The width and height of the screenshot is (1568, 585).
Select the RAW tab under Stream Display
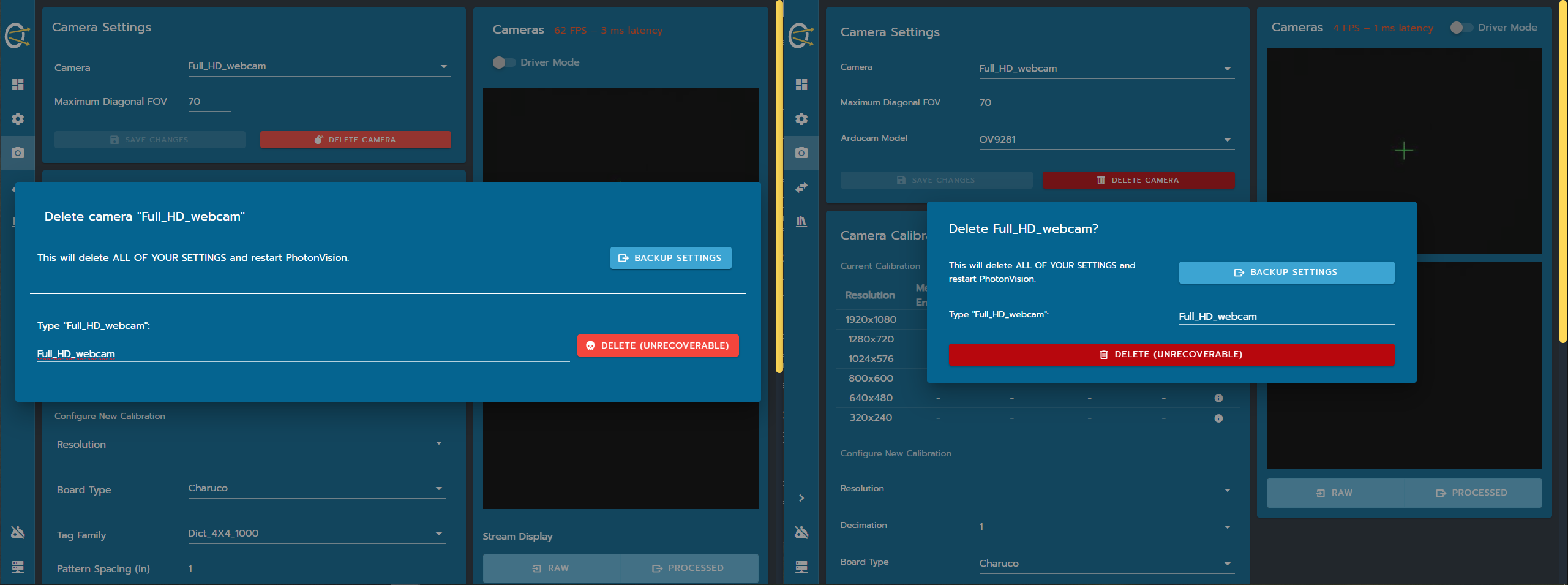coord(551,568)
